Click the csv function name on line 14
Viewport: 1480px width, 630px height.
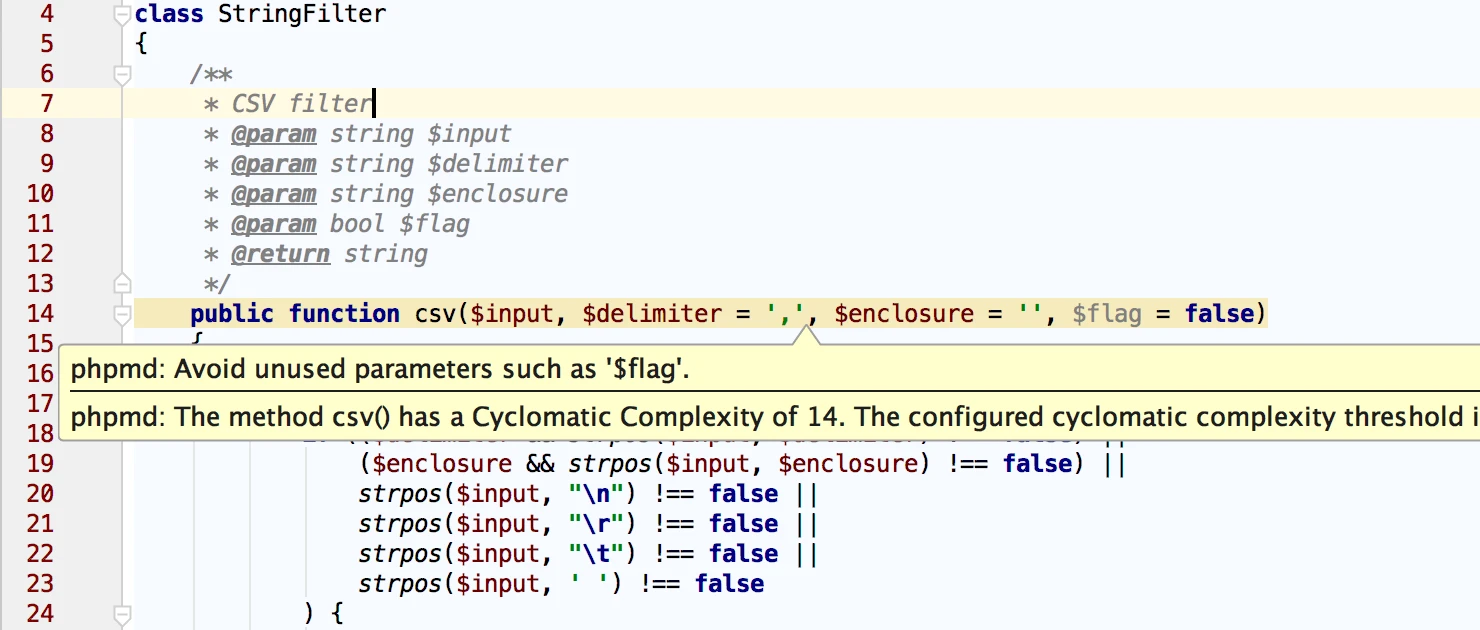coord(437,313)
